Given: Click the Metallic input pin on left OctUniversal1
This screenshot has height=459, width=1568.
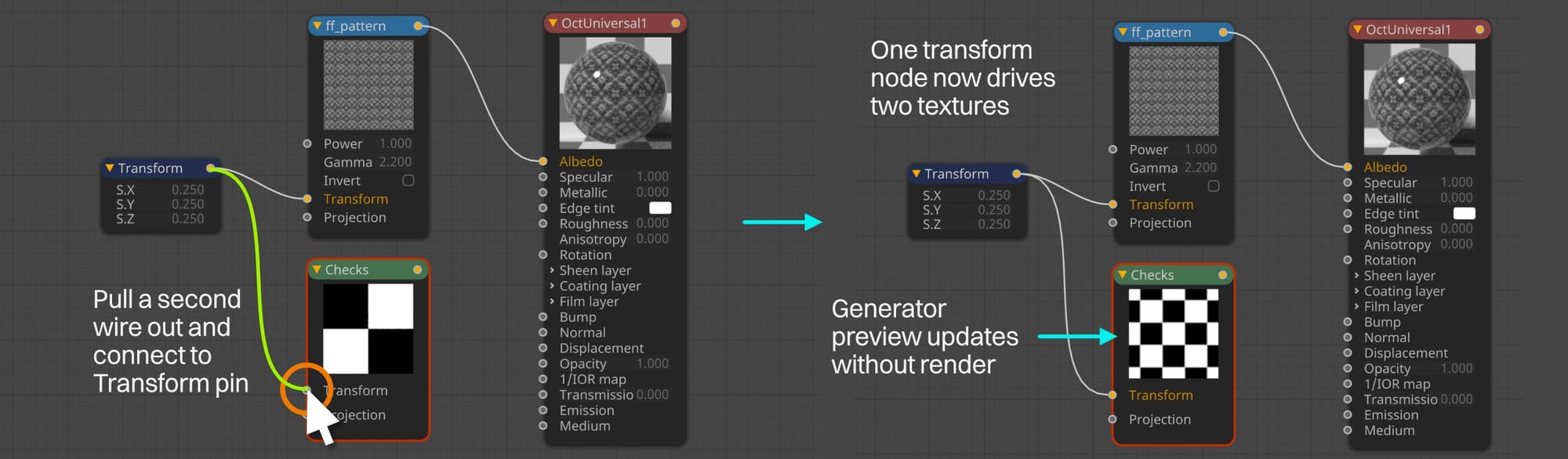Looking at the screenshot, I should (x=543, y=193).
